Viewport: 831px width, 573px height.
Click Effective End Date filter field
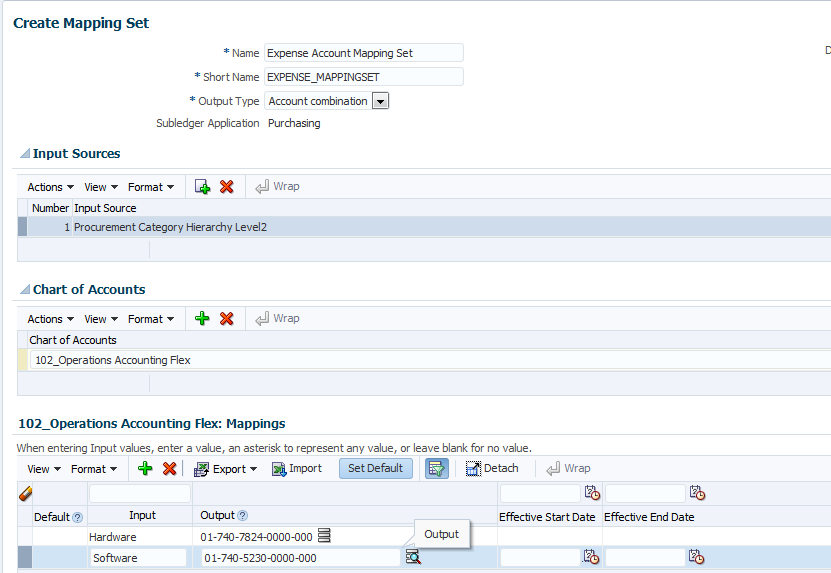point(645,493)
